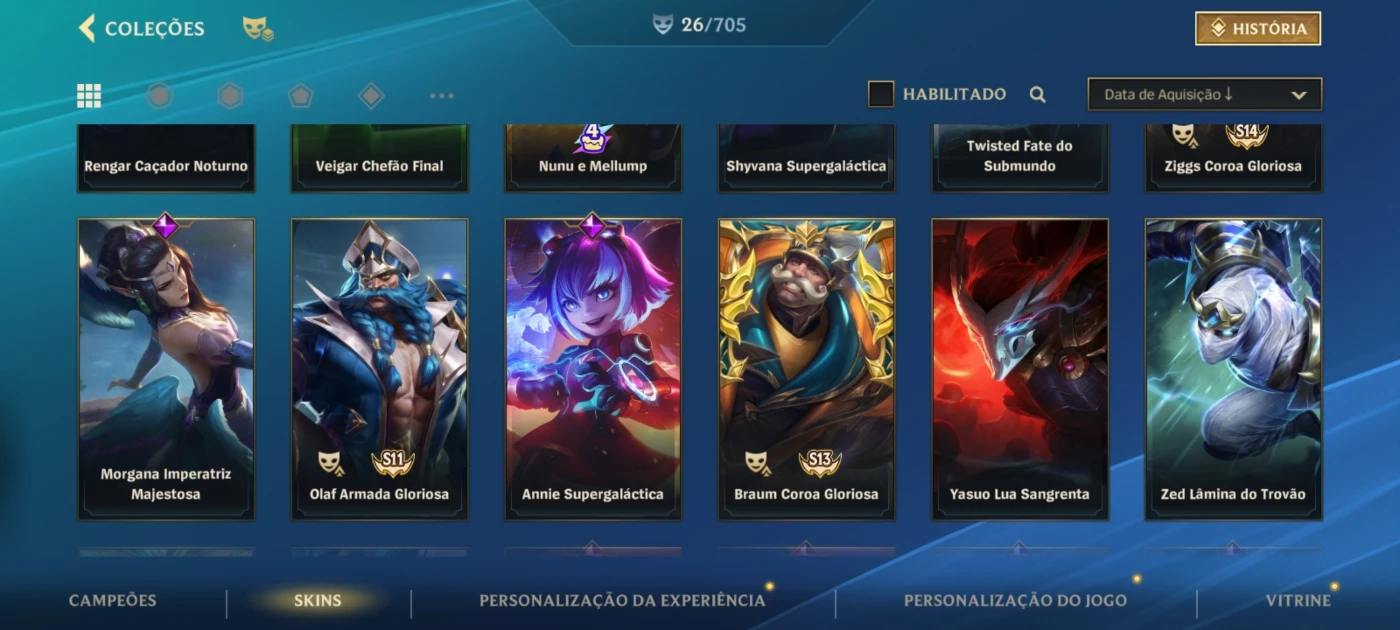The image size is (1400, 630).
Task: Click the search magnifier icon
Action: [1038, 95]
